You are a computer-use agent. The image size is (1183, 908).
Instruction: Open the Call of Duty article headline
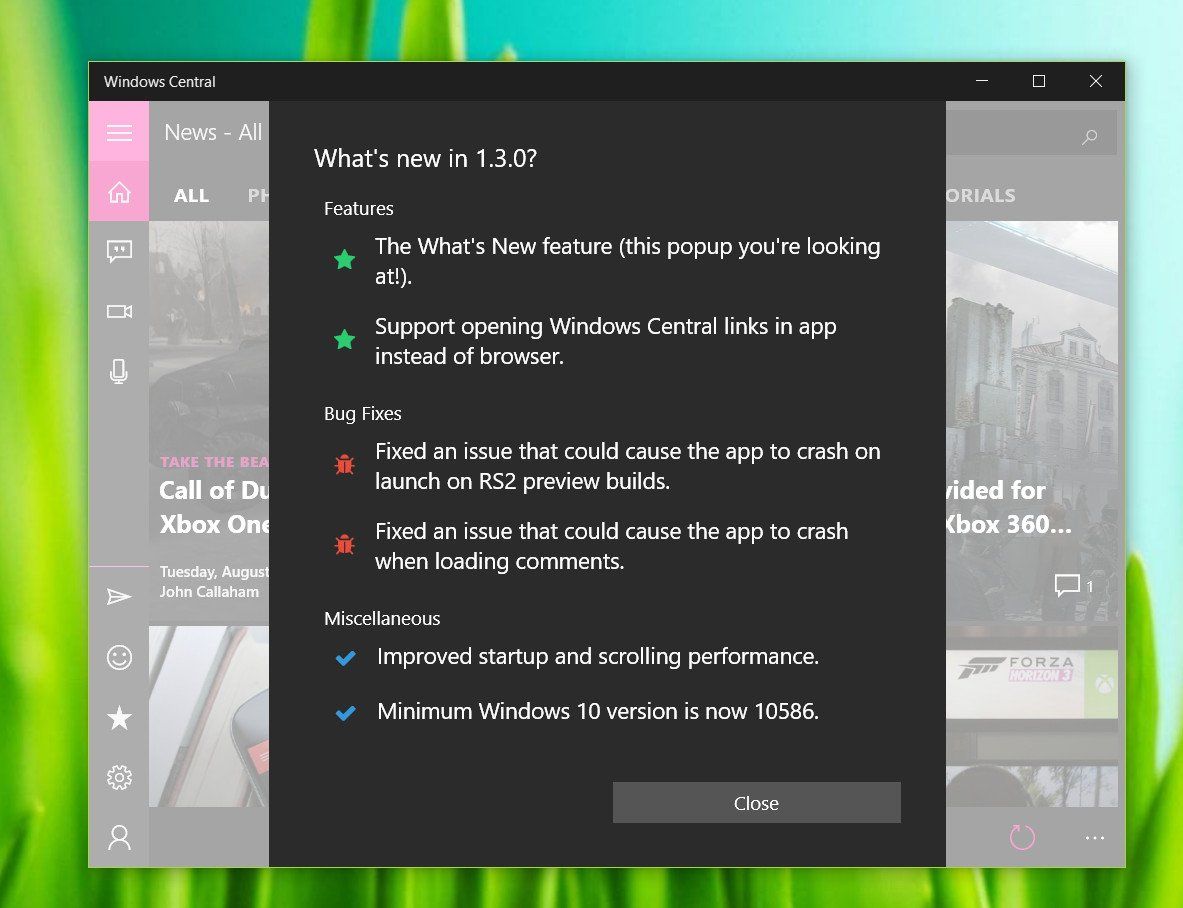pyautogui.click(x=210, y=507)
